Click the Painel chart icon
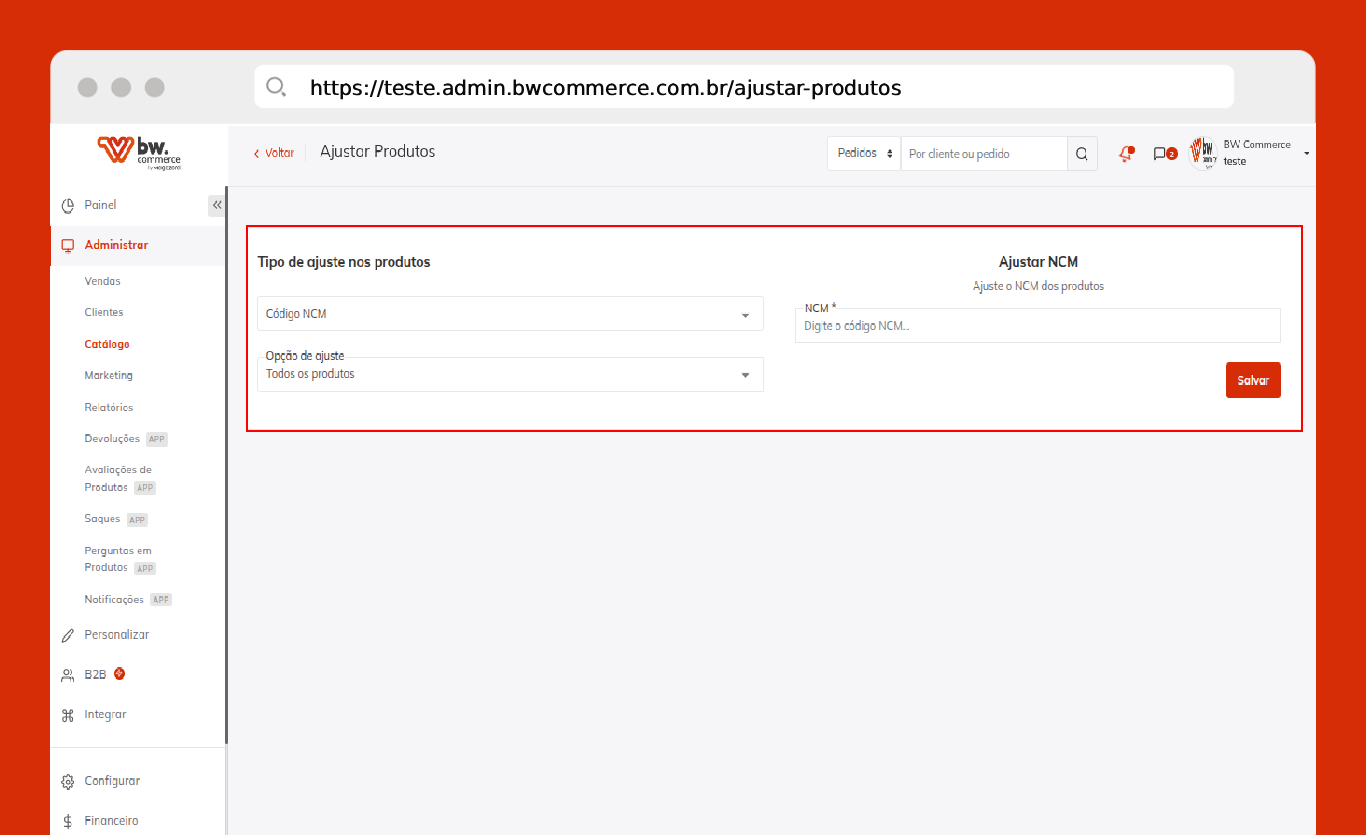The image size is (1366, 835). point(68,206)
